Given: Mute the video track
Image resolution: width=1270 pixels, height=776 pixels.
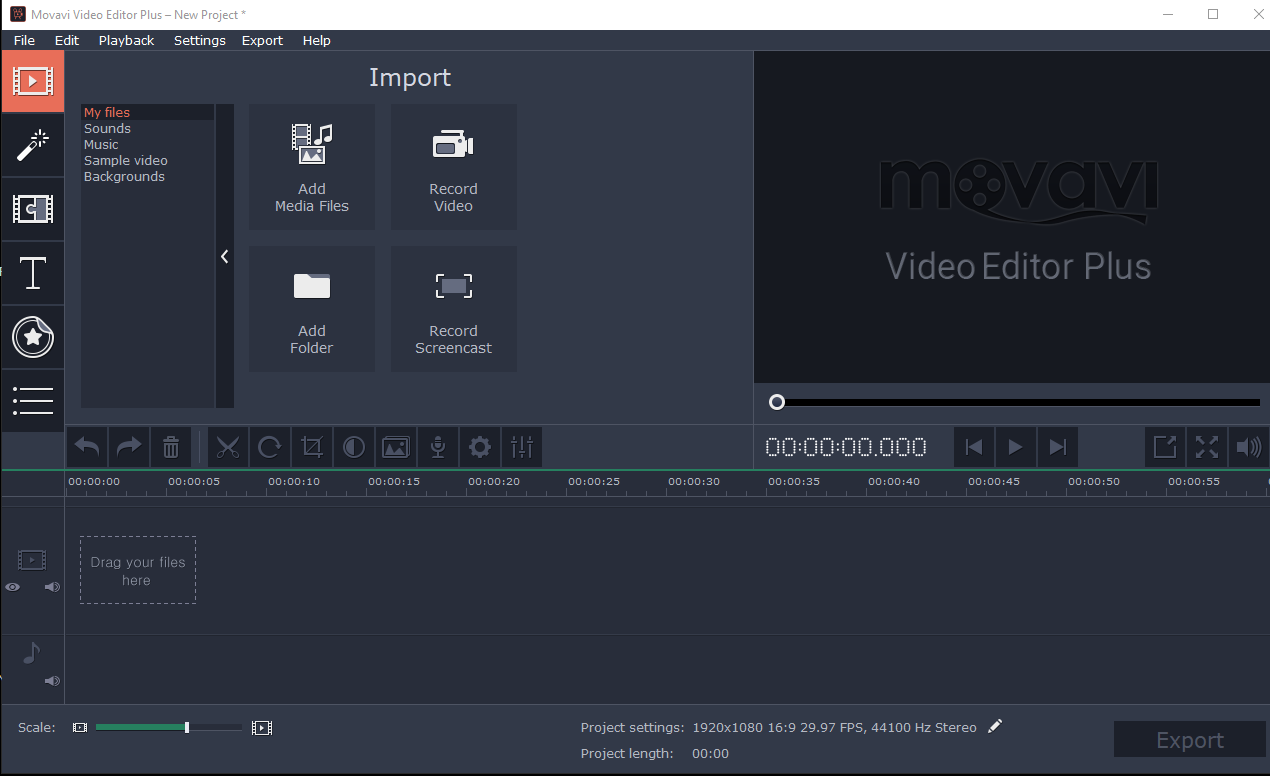Looking at the screenshot, I should [x=51, y=587].
